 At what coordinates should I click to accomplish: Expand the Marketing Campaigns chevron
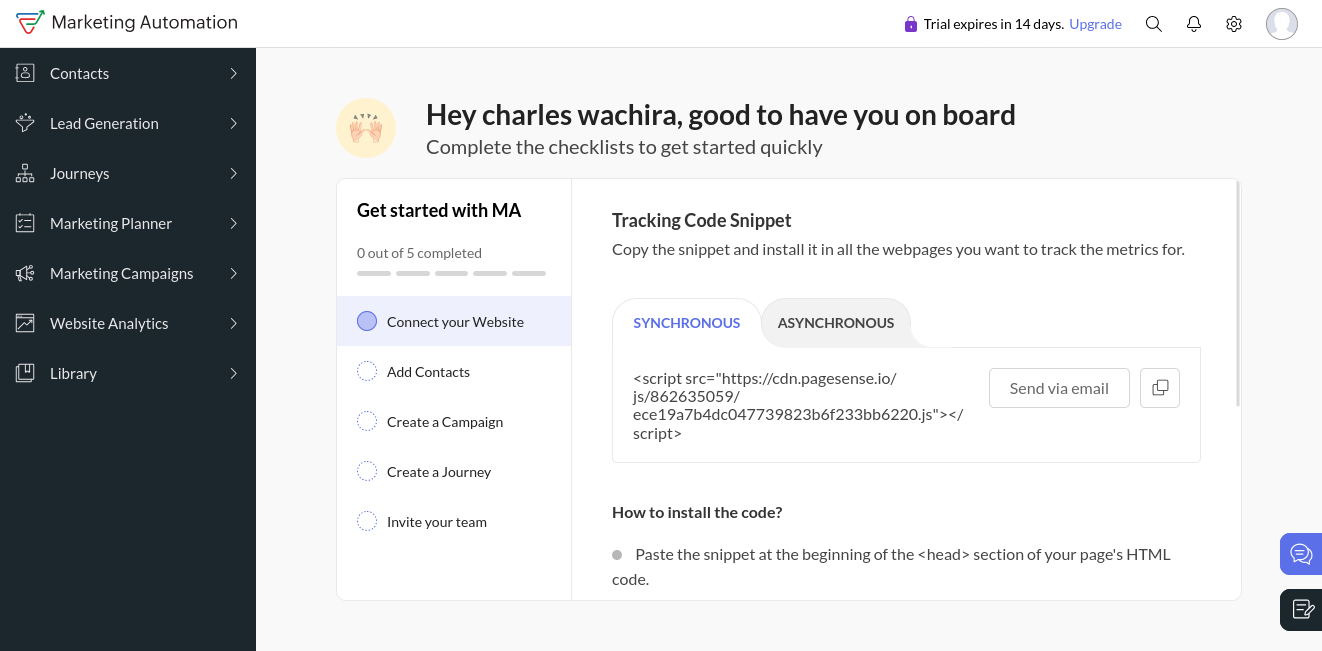coord(233,273)
